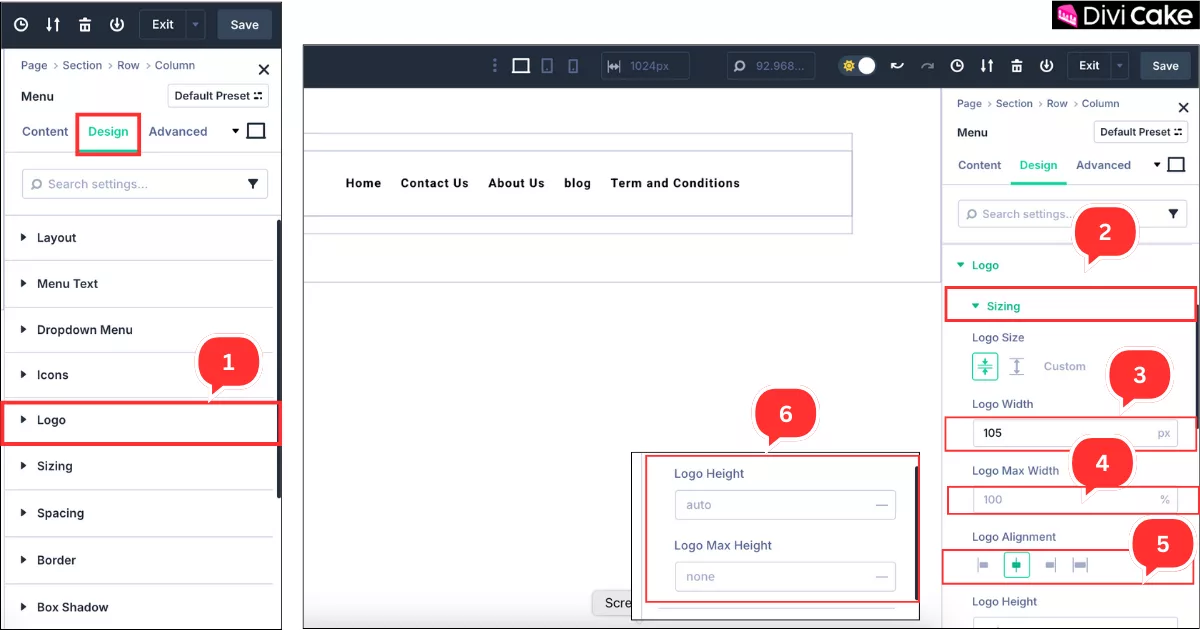Click Page breadcrumb in left panel
The height and width of the screenshot is (630, 1200).
tap(34, 65)
